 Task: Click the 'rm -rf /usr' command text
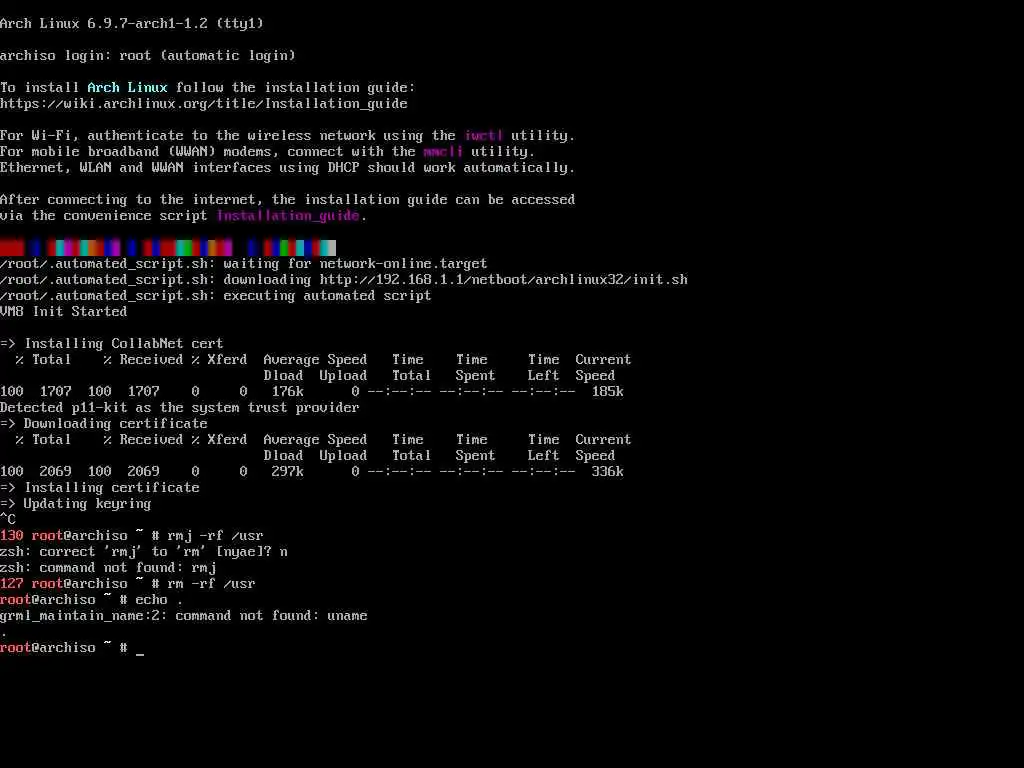[x=212, y=584]
